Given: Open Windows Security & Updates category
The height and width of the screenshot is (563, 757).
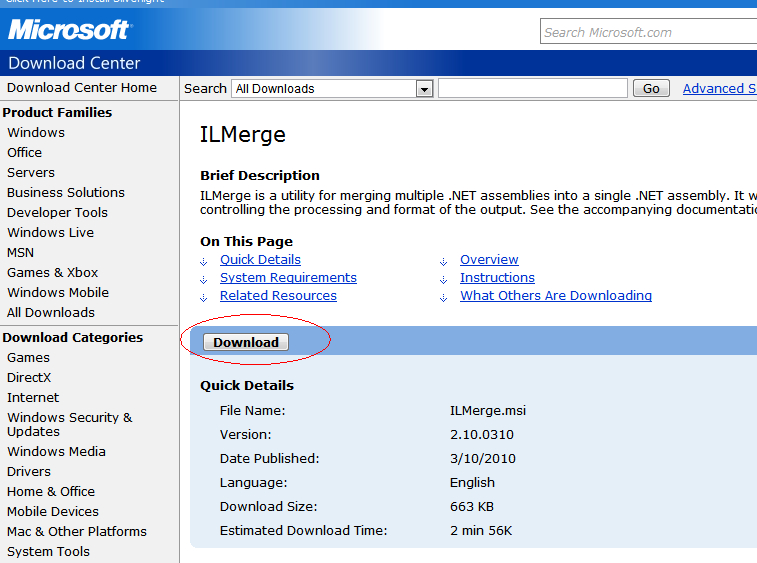Looking at the screenshot, I should [70, 424].
